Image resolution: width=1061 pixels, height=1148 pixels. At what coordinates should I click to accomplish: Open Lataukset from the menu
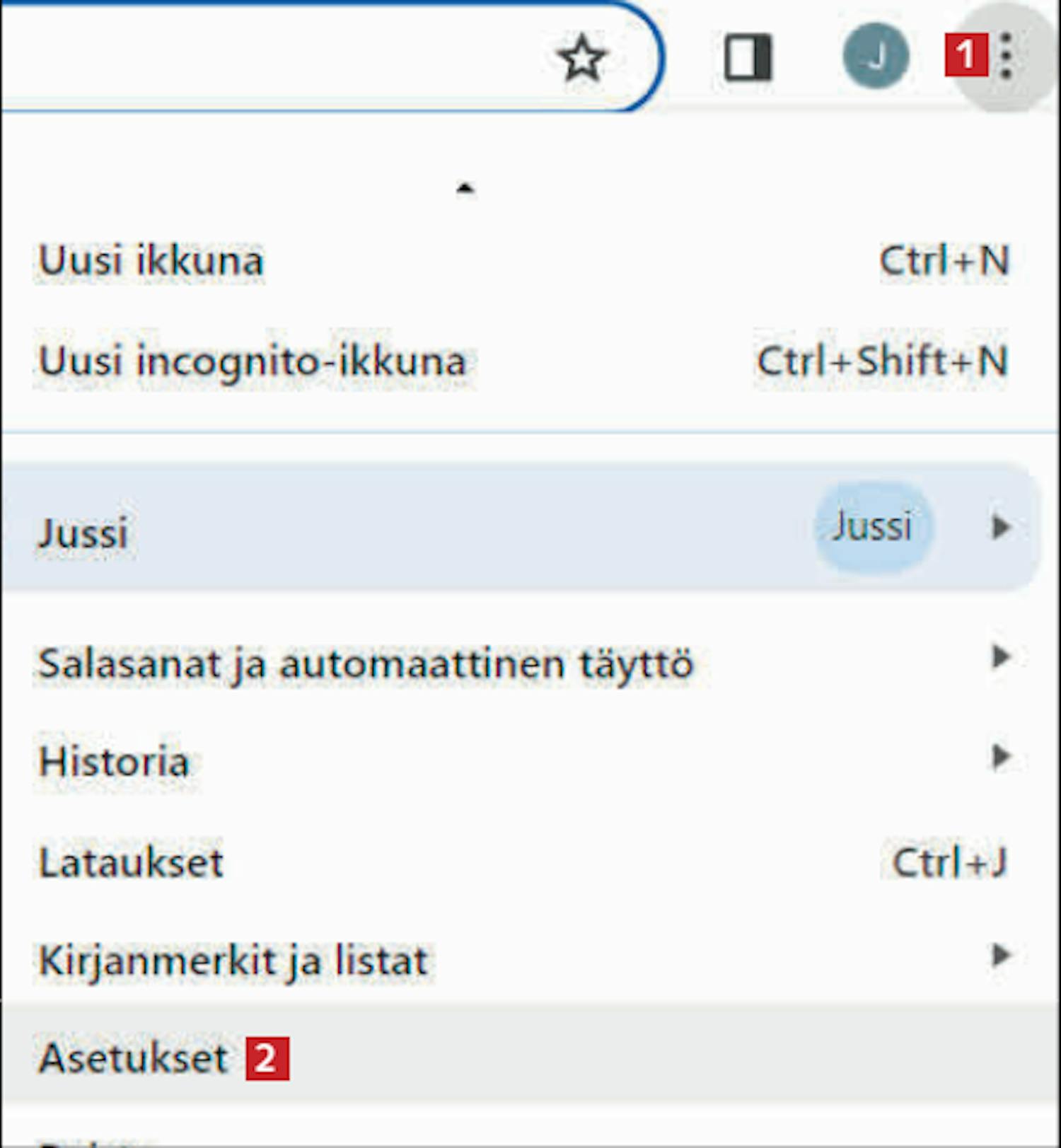(131, 862)
